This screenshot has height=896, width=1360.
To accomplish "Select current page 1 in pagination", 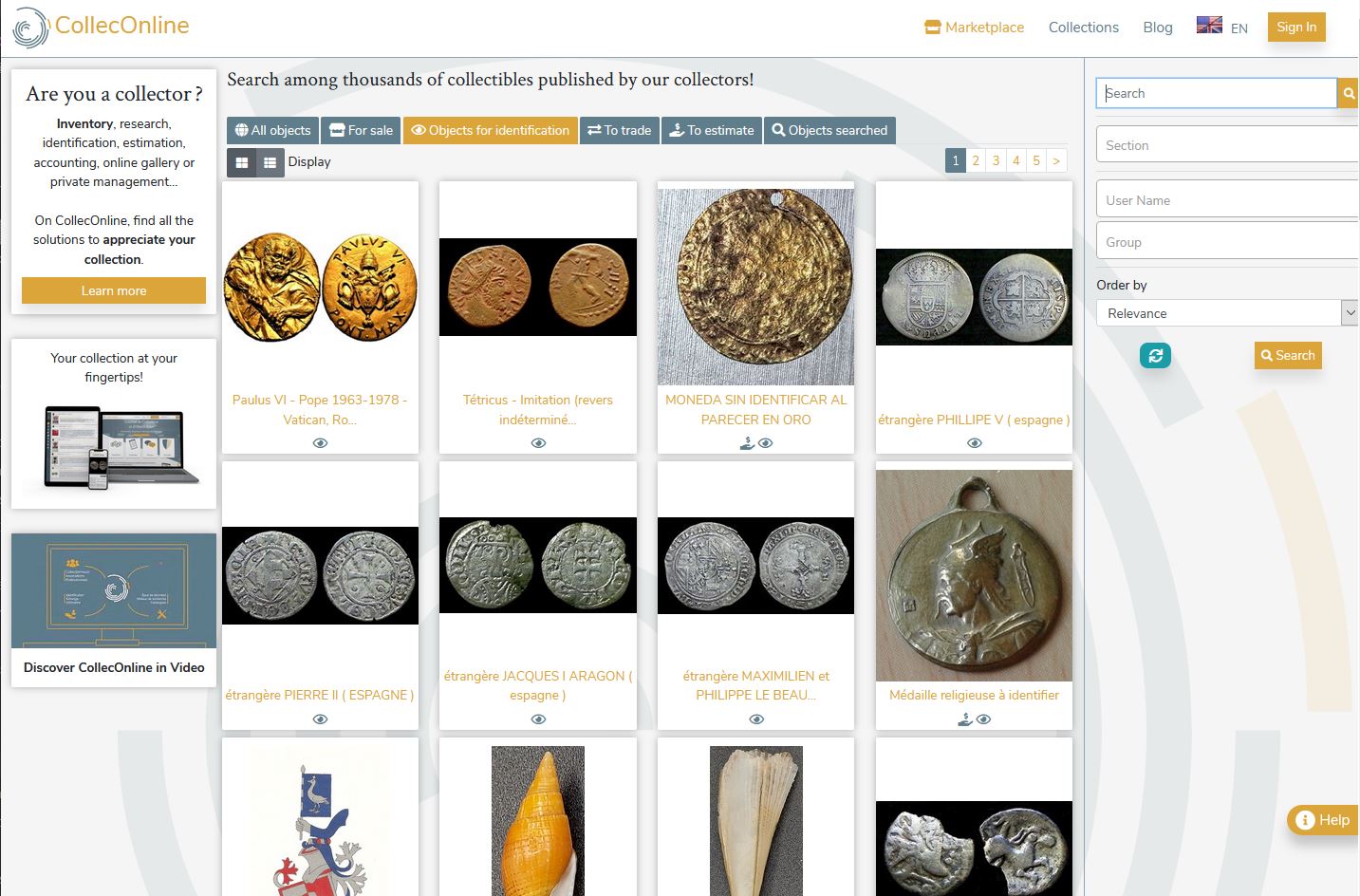I will pyautogui.click(x=956, y=160).
